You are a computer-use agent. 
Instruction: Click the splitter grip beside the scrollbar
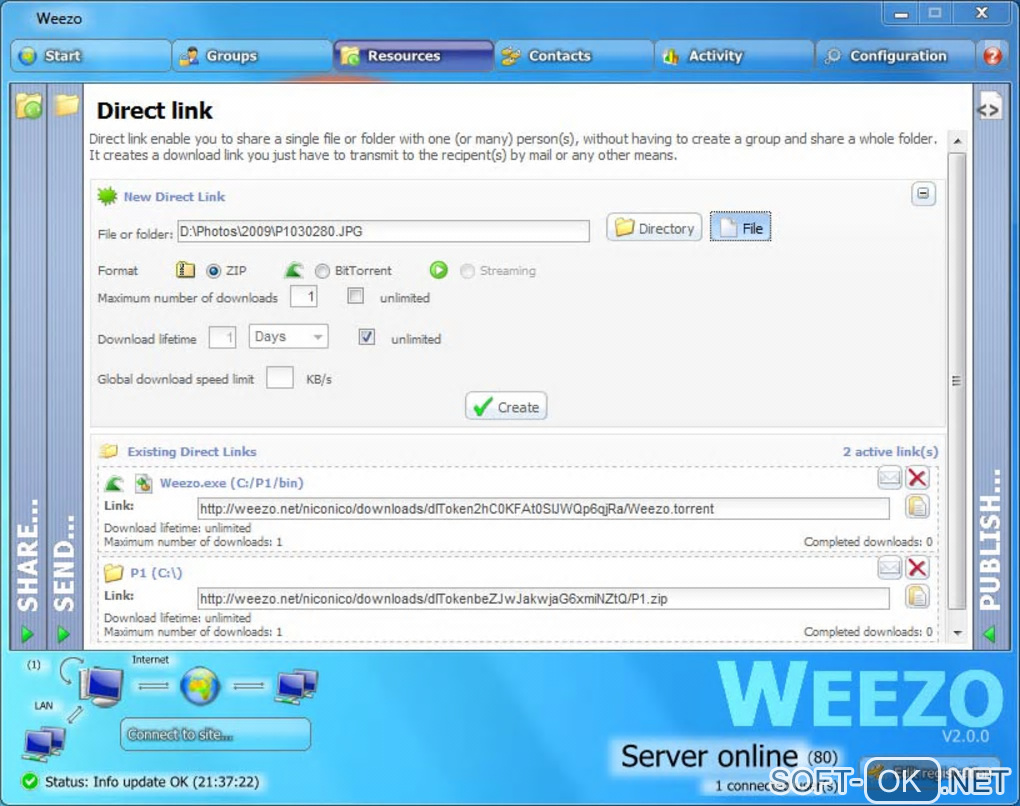point(956,381)
